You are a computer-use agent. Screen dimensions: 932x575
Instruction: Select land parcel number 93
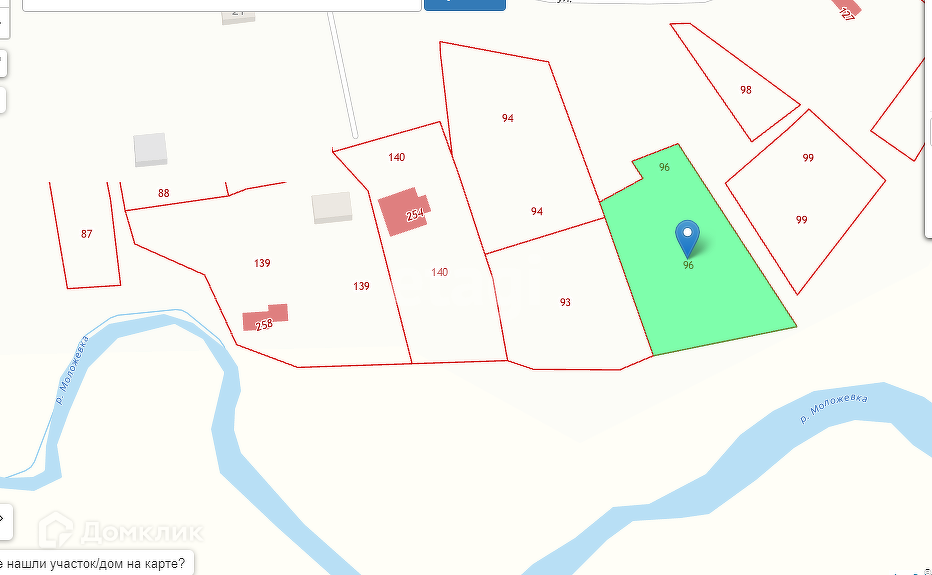point(565,303)
